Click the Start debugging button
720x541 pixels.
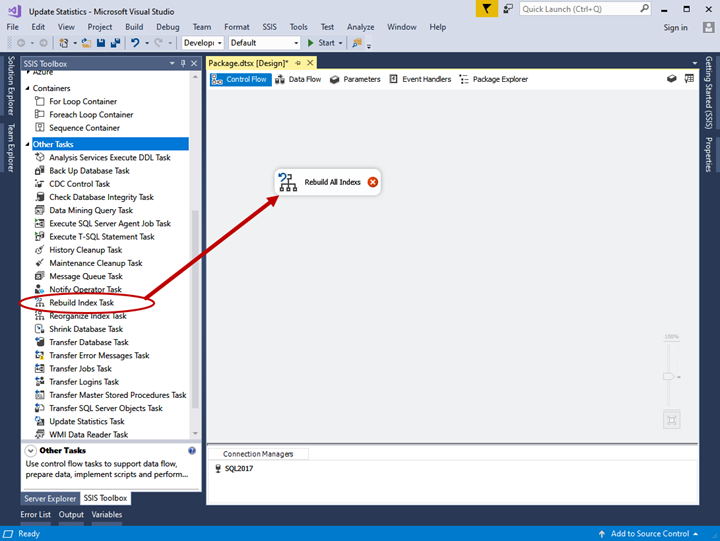click(321, 43)
